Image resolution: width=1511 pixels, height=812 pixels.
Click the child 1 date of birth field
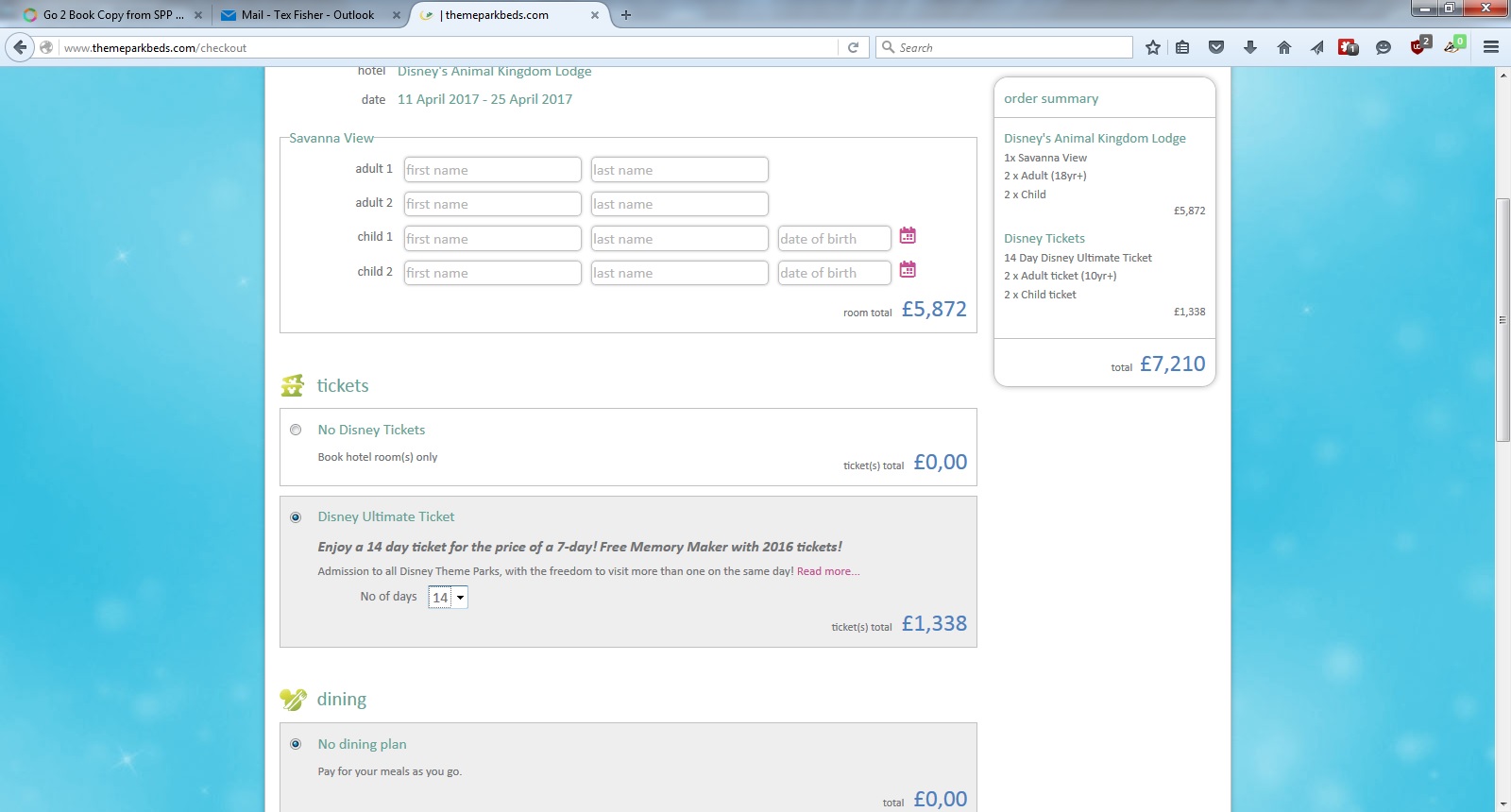point(835,238)
